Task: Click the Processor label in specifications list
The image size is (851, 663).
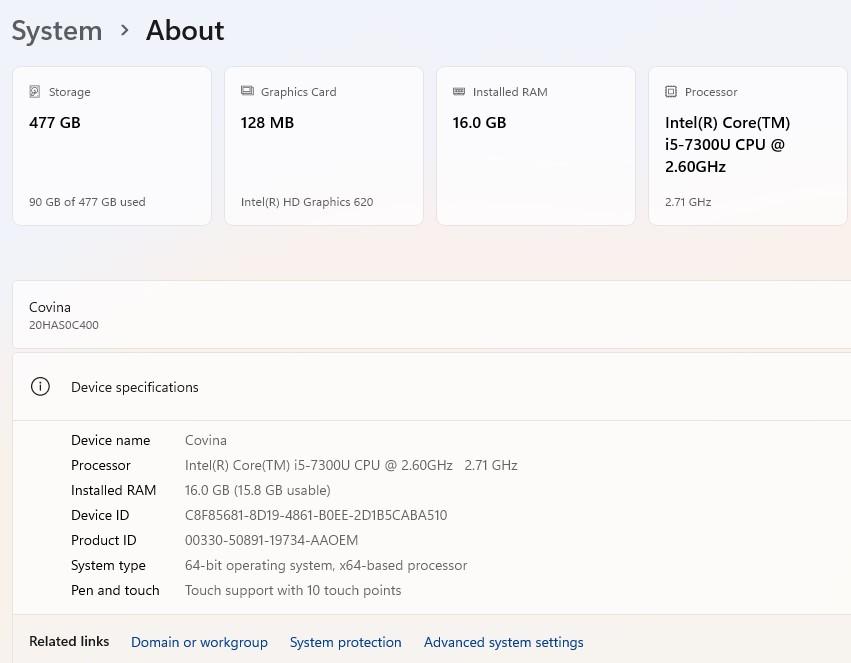Action: (x=100, y=465)
